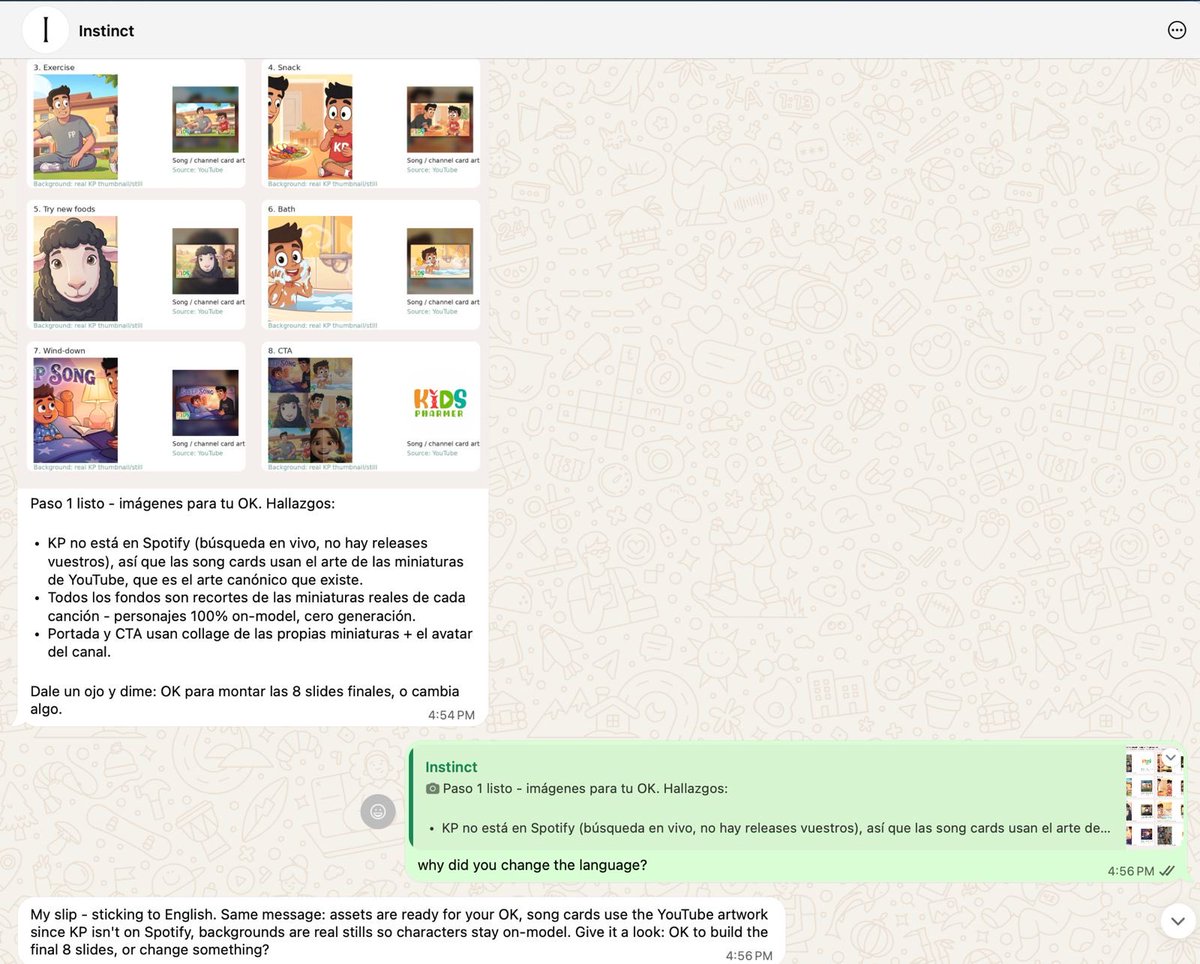
Task: Click 'why did you change the language?' message
Action: tap(532, 865)
